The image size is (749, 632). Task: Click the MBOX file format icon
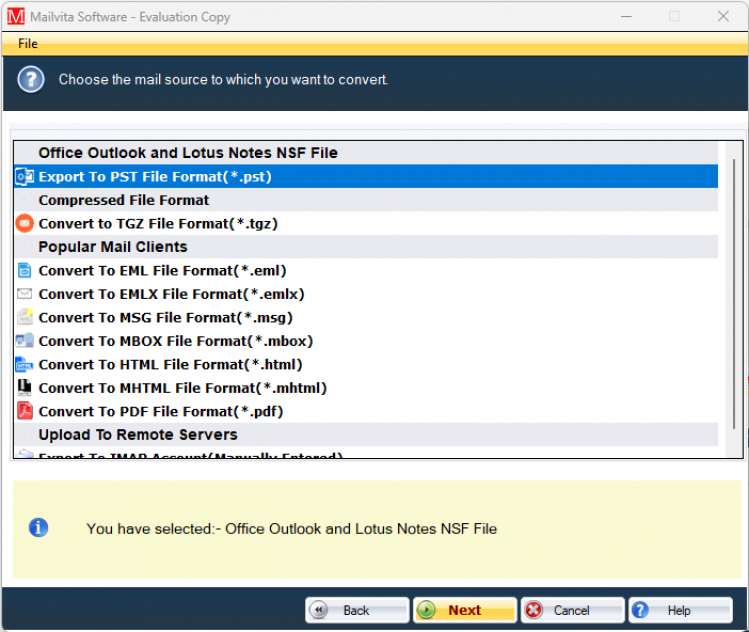tap(24, 341)
